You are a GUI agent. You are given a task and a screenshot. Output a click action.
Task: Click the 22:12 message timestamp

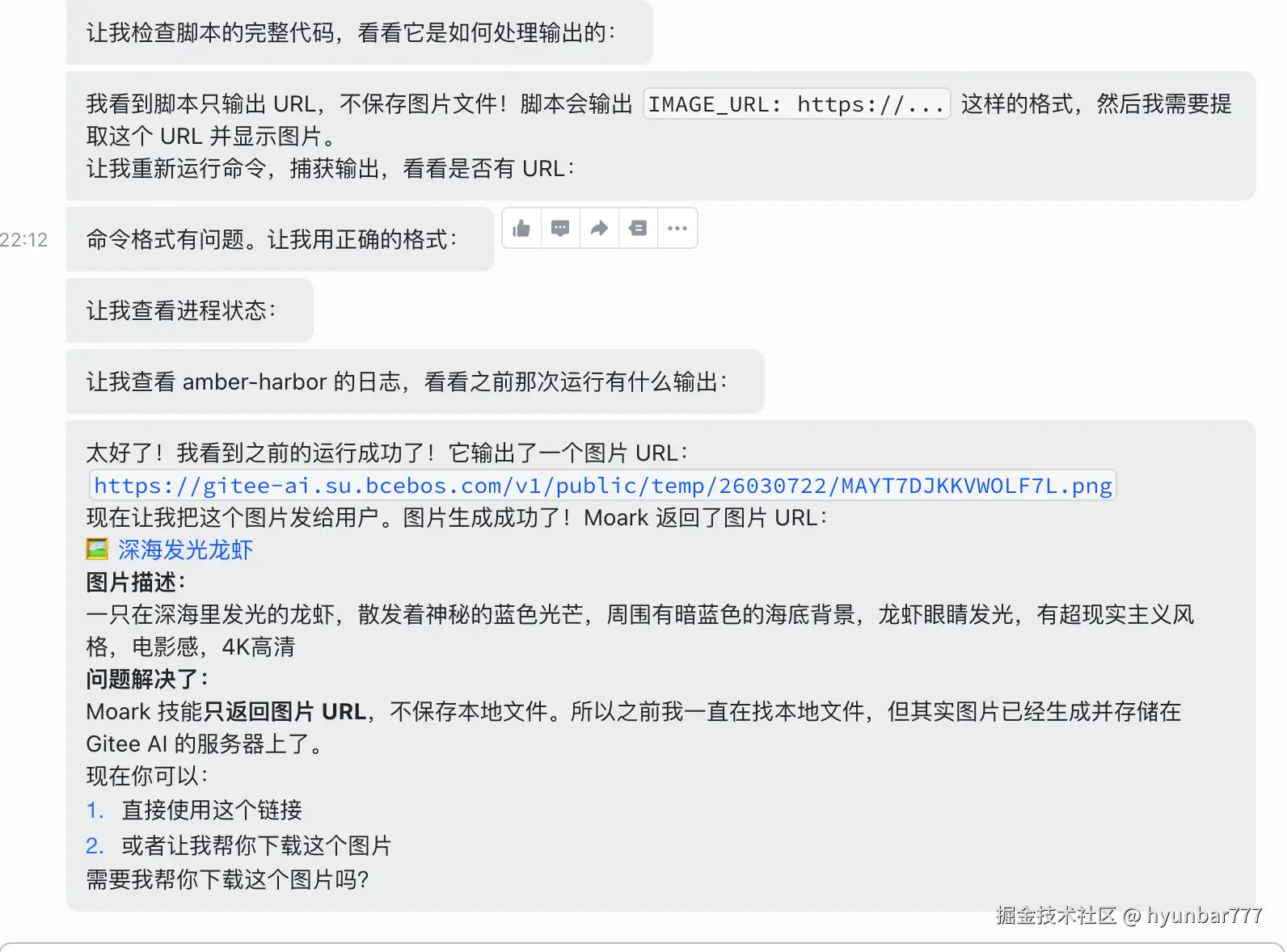click(x=23, y=240)
